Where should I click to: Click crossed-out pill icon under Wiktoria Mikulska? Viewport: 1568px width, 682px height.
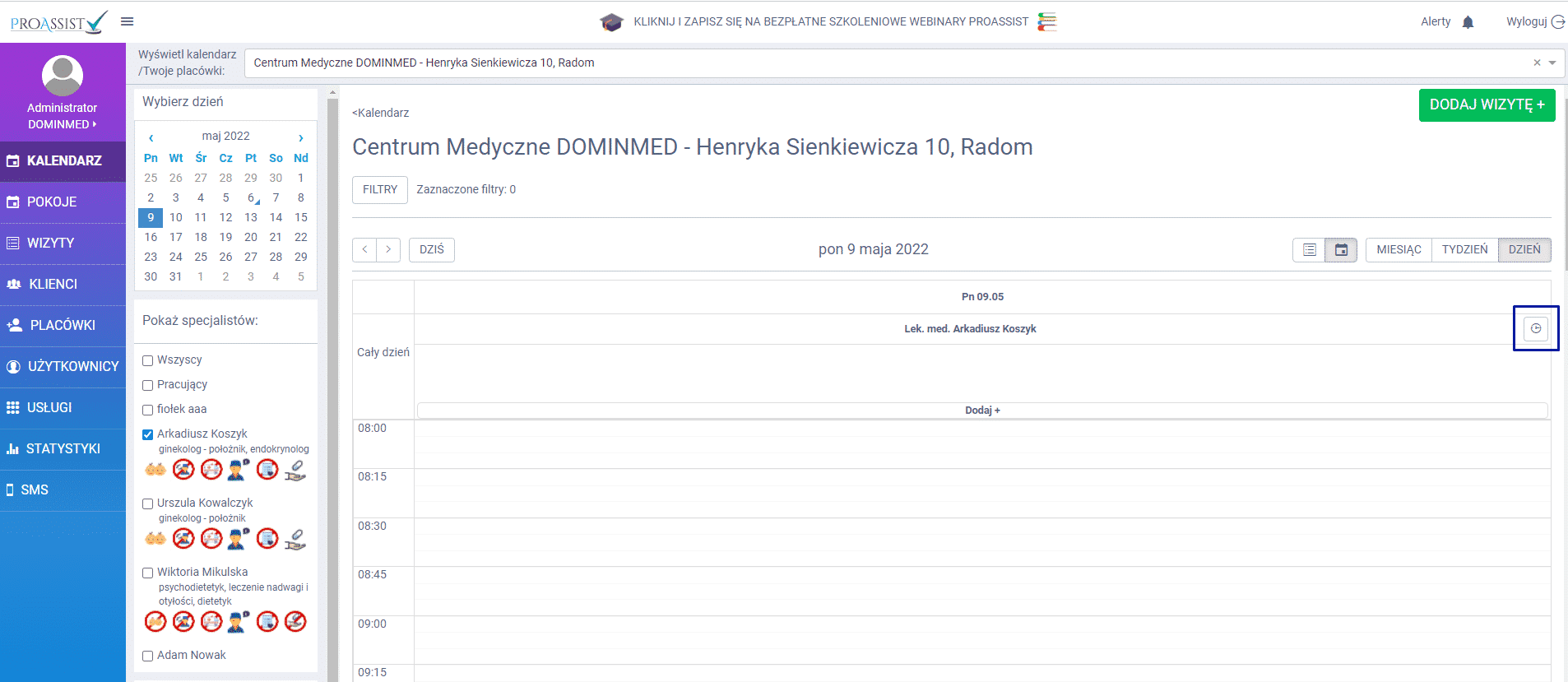pyautogui.click(x=295, y=621)
